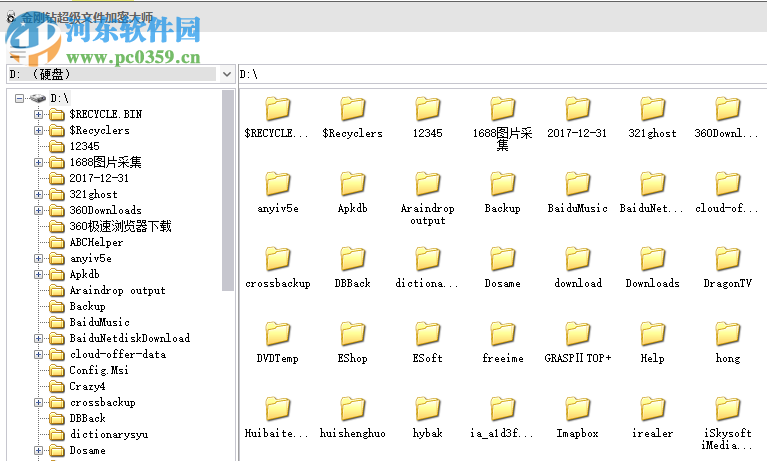
Task: Select Araindrop output in the folder tree
Action: 117,290
